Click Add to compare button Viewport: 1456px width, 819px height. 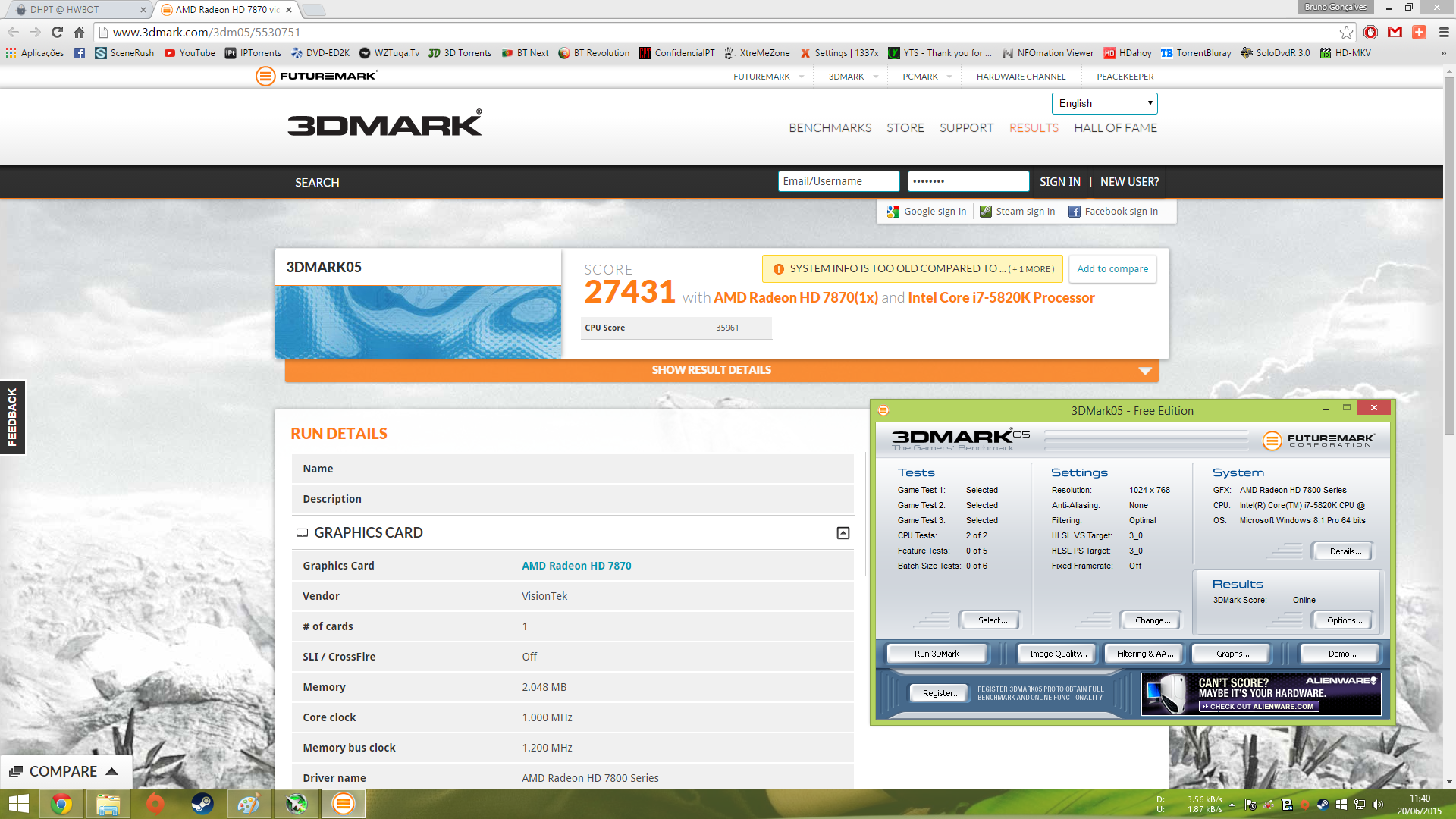coord(1112,269)
